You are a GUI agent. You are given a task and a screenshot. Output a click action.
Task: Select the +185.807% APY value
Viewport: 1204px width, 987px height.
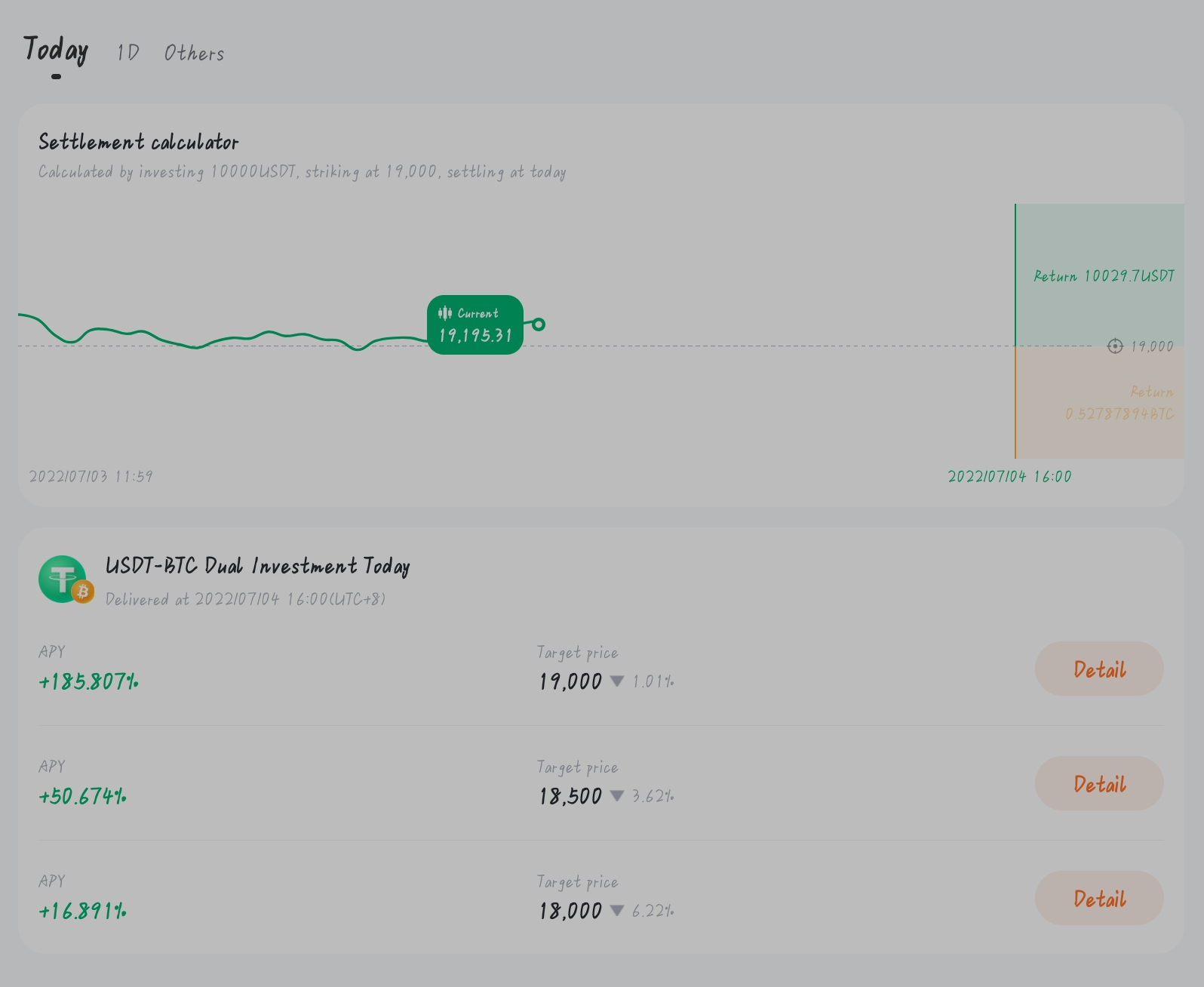click(88, 682)
